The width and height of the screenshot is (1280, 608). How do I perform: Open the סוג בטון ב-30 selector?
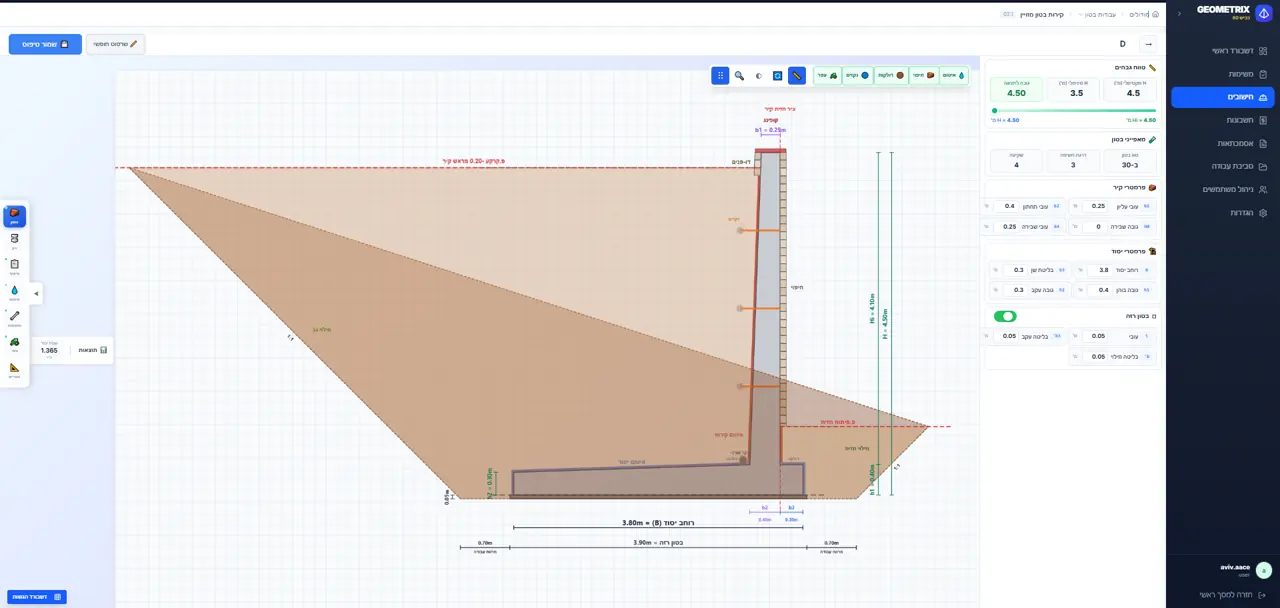coord(1130,160)
